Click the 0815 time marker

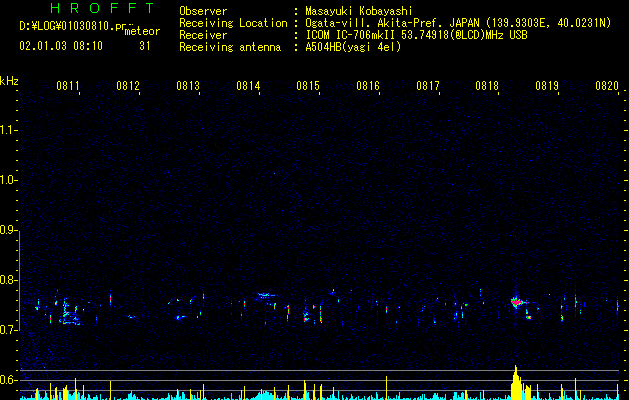pyautogui.click(x=308, y=85)
